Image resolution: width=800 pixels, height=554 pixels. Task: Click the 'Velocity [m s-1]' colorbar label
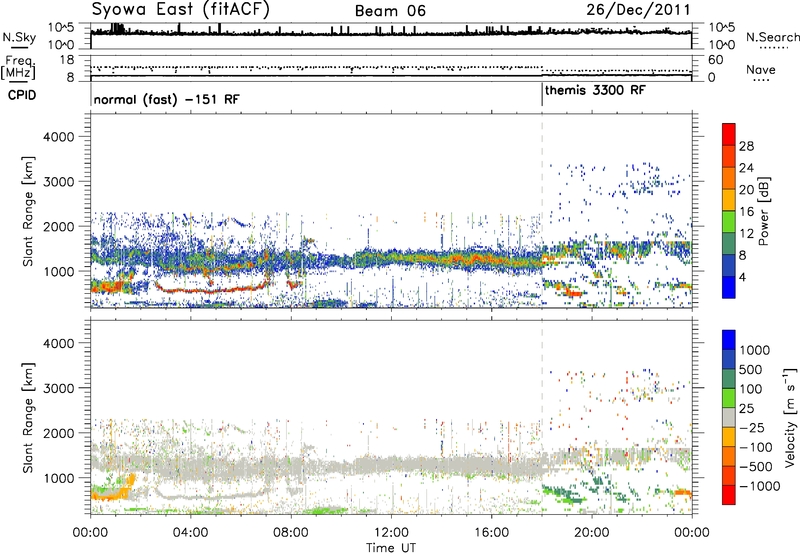[x=790, y=417]
